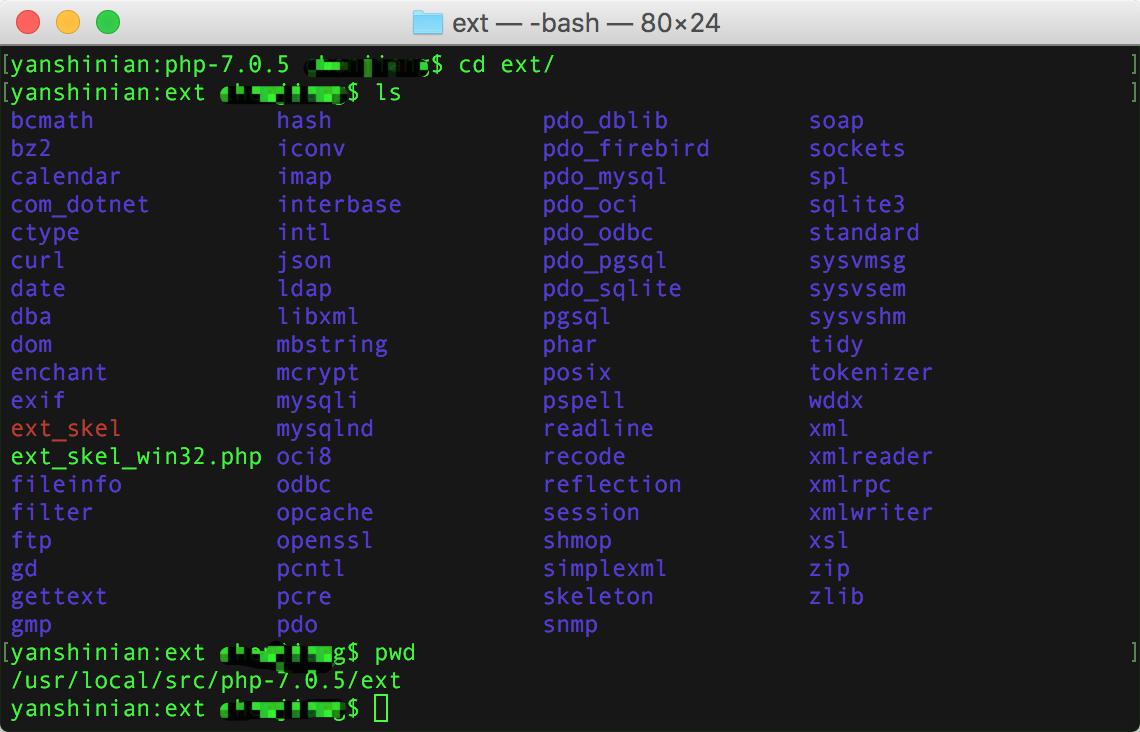Screen dimensions: 1140x732
Task: Click the 'pdo_firebird' directory name
Action: coord(626,149)
